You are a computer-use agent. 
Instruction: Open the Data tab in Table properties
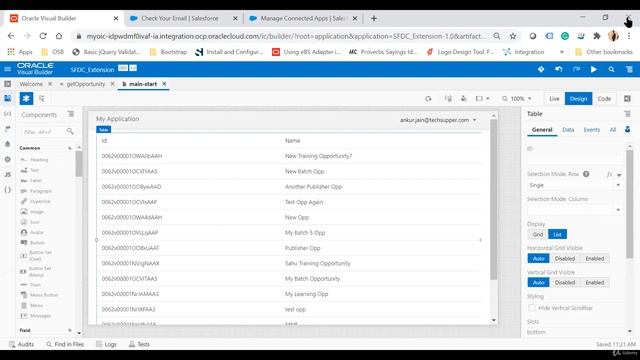click(568, 129)
